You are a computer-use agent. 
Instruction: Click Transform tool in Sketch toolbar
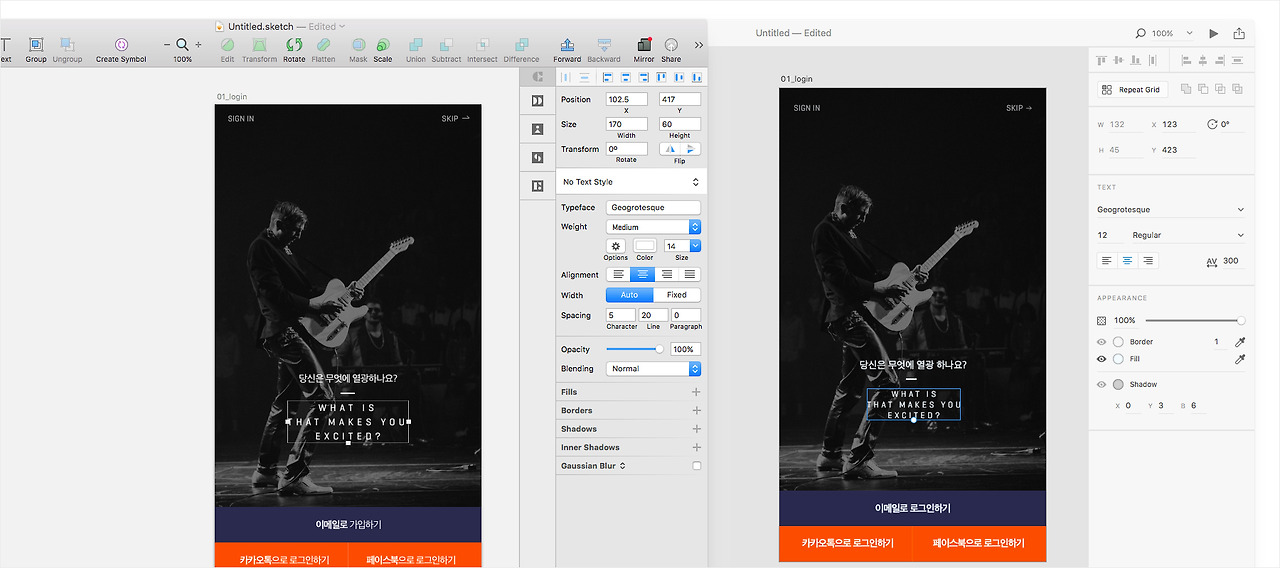point(259,49)
